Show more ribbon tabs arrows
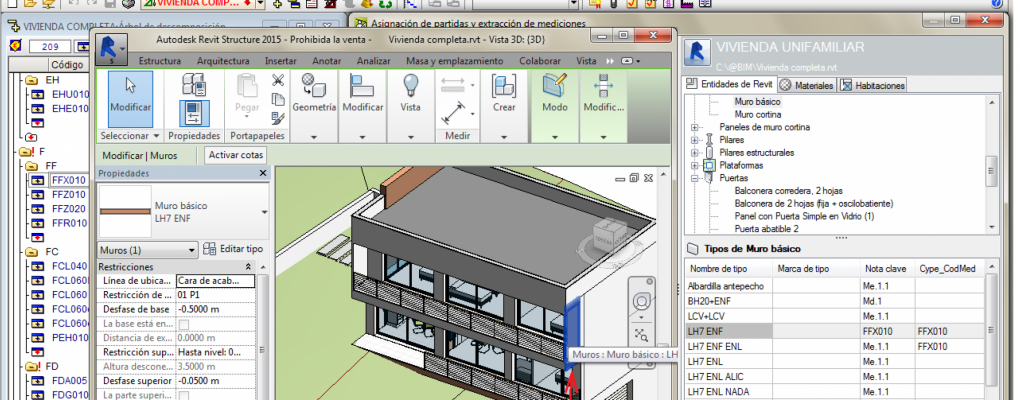Screen dimensions: 1020x400 pyautogui.click(x=610, y=60)
